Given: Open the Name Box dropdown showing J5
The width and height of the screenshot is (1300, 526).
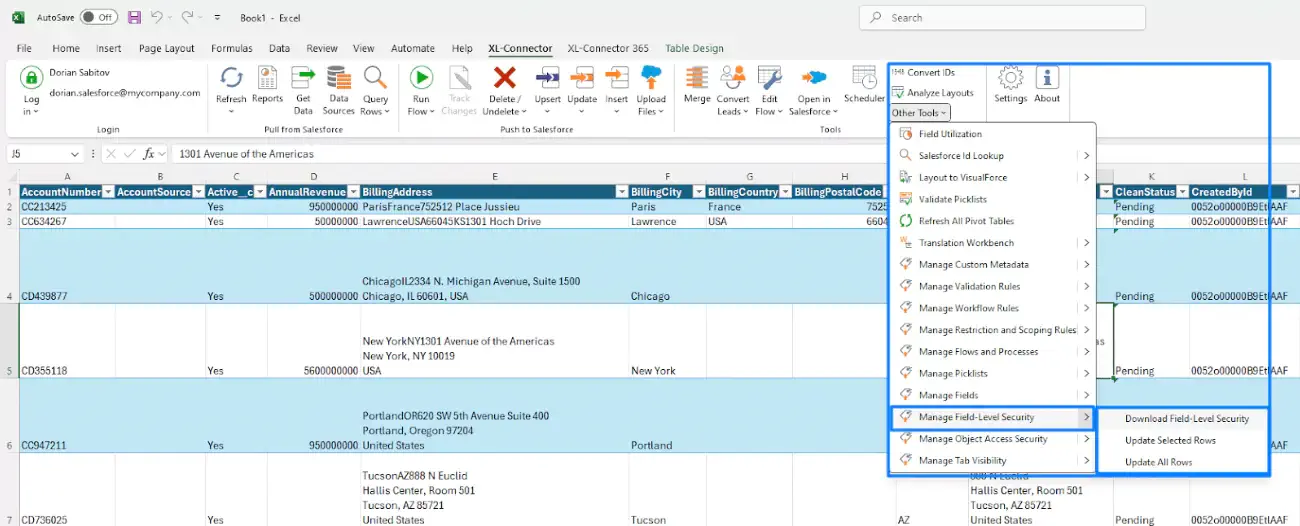Looking at the screenshot, I should 76,154.
